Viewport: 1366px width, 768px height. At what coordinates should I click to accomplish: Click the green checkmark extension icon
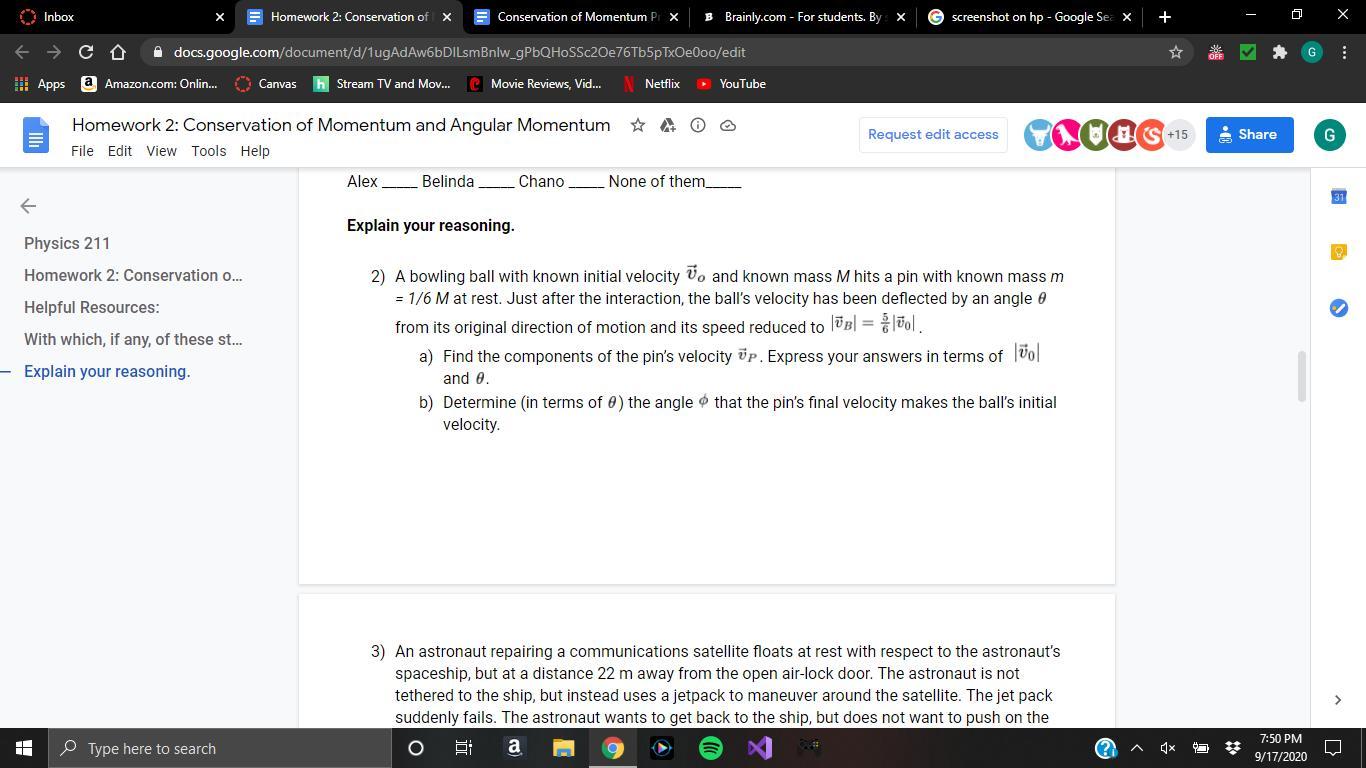click(1247, 52)
